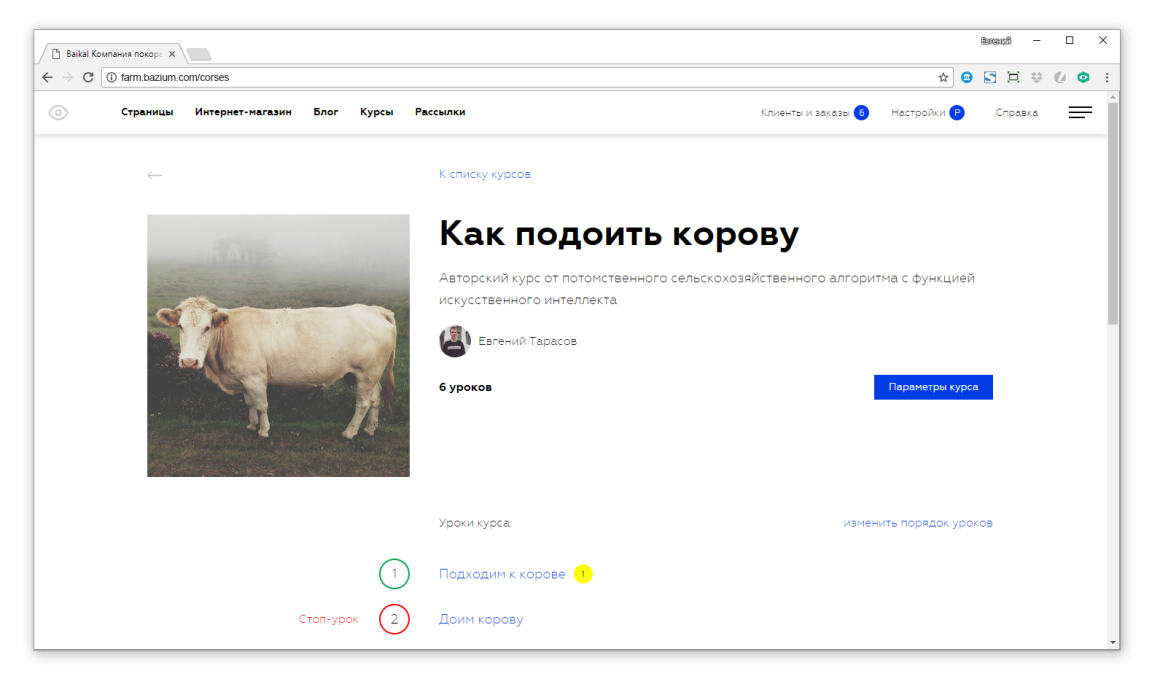Reload the page with the refresh icon

coord(88,77)
